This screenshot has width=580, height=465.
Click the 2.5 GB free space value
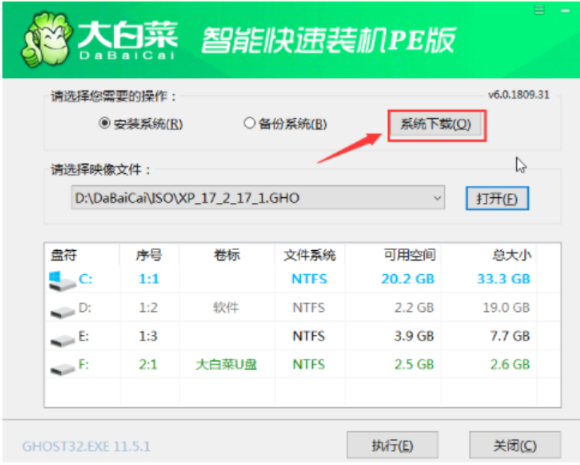click(x=414, y=365)
